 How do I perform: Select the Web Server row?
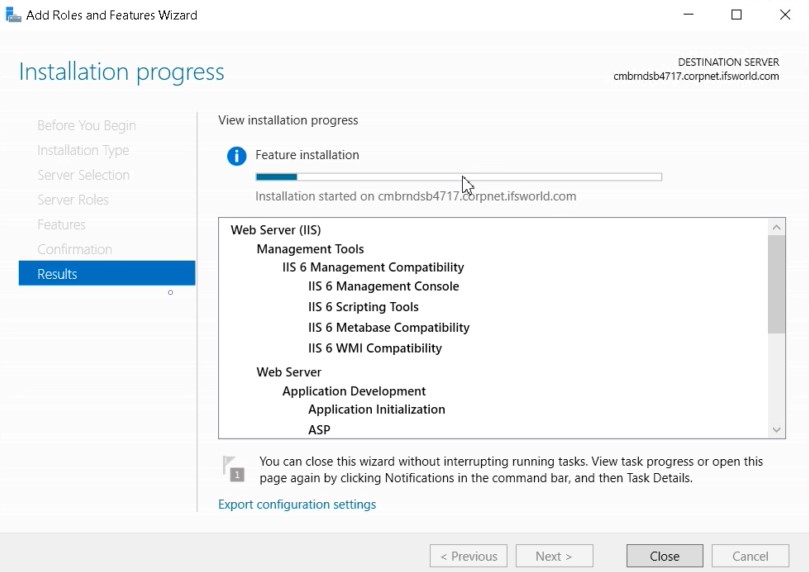pos(289,372)
